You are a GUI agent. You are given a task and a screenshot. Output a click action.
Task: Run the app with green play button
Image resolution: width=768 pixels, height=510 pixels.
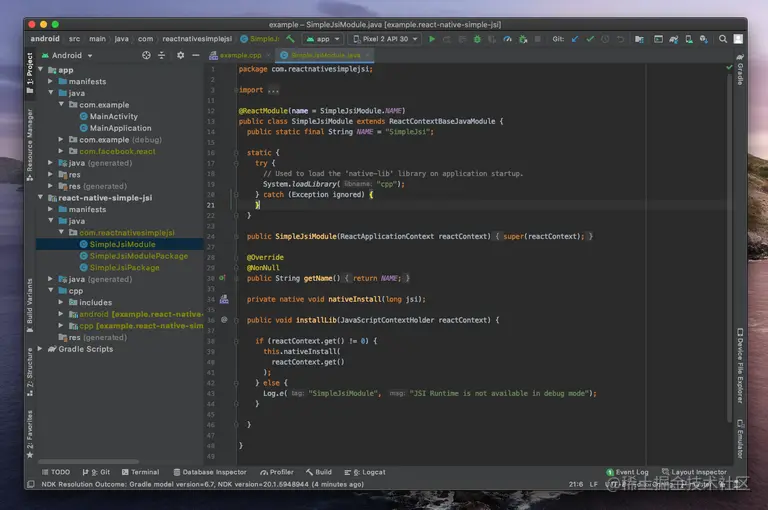coord(432,39)
